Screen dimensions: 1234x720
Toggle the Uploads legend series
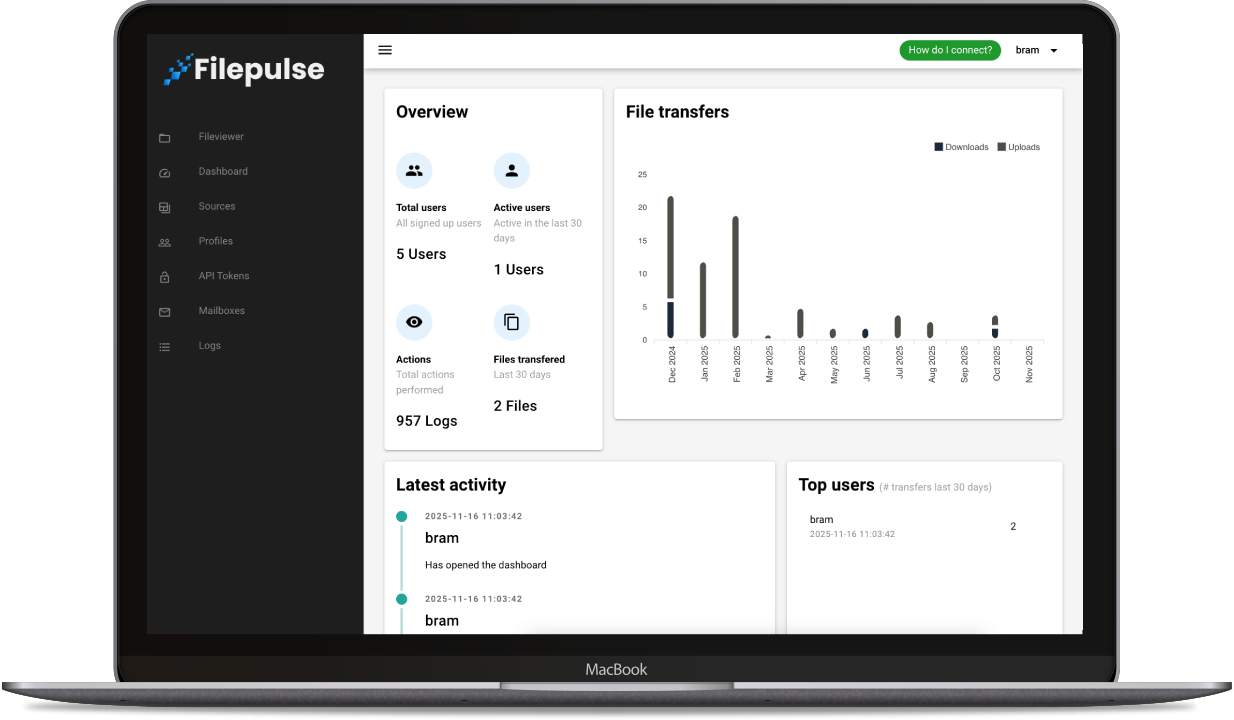pos(1018,147)
